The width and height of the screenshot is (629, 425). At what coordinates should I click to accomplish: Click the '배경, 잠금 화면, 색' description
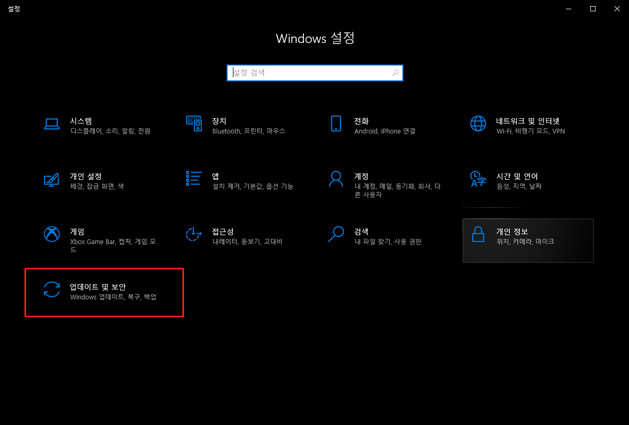97,187
